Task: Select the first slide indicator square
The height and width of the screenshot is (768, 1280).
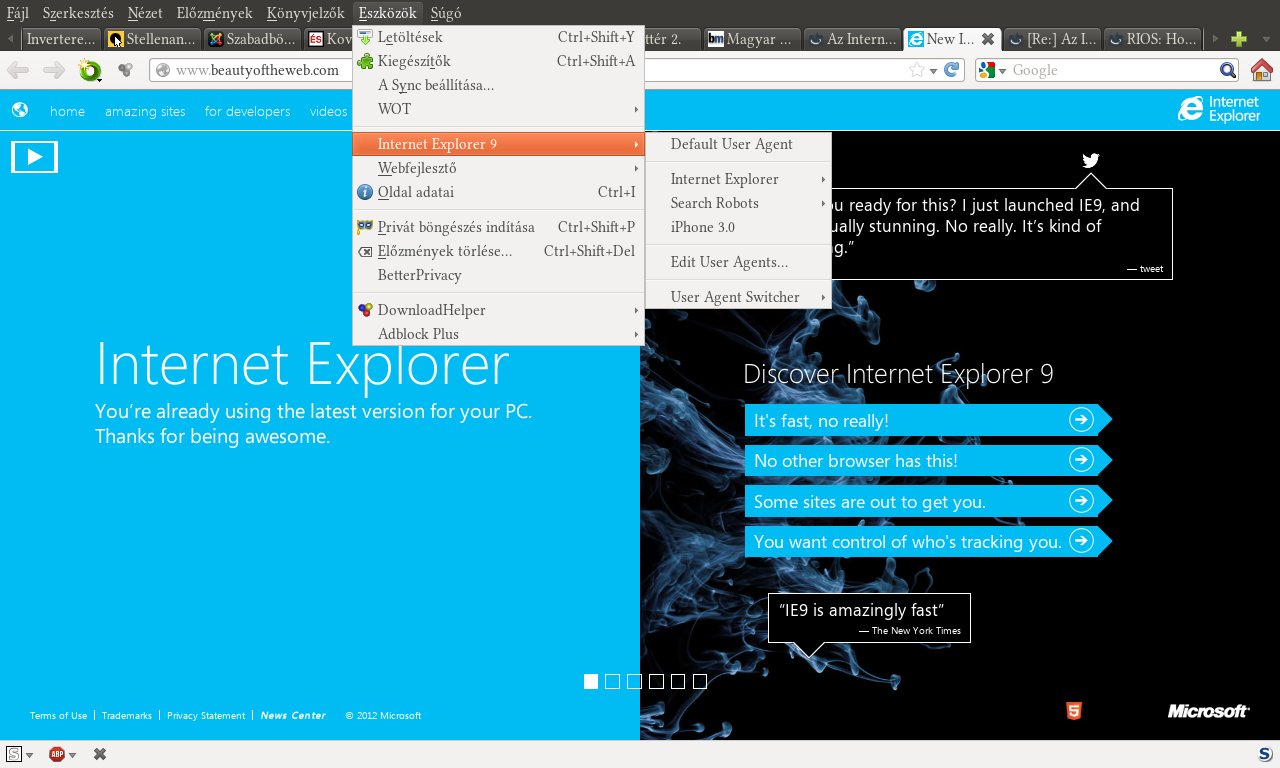Action: point(591,681)
